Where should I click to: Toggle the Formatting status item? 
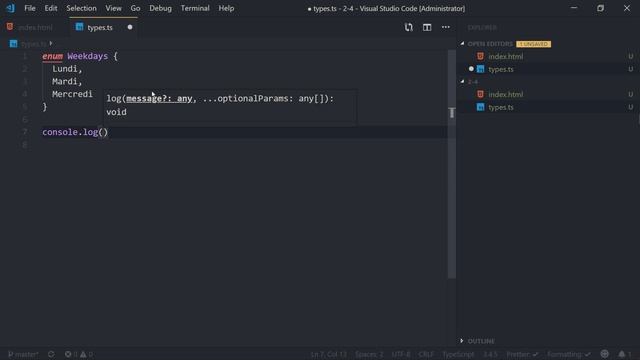(x=569, y=354)
